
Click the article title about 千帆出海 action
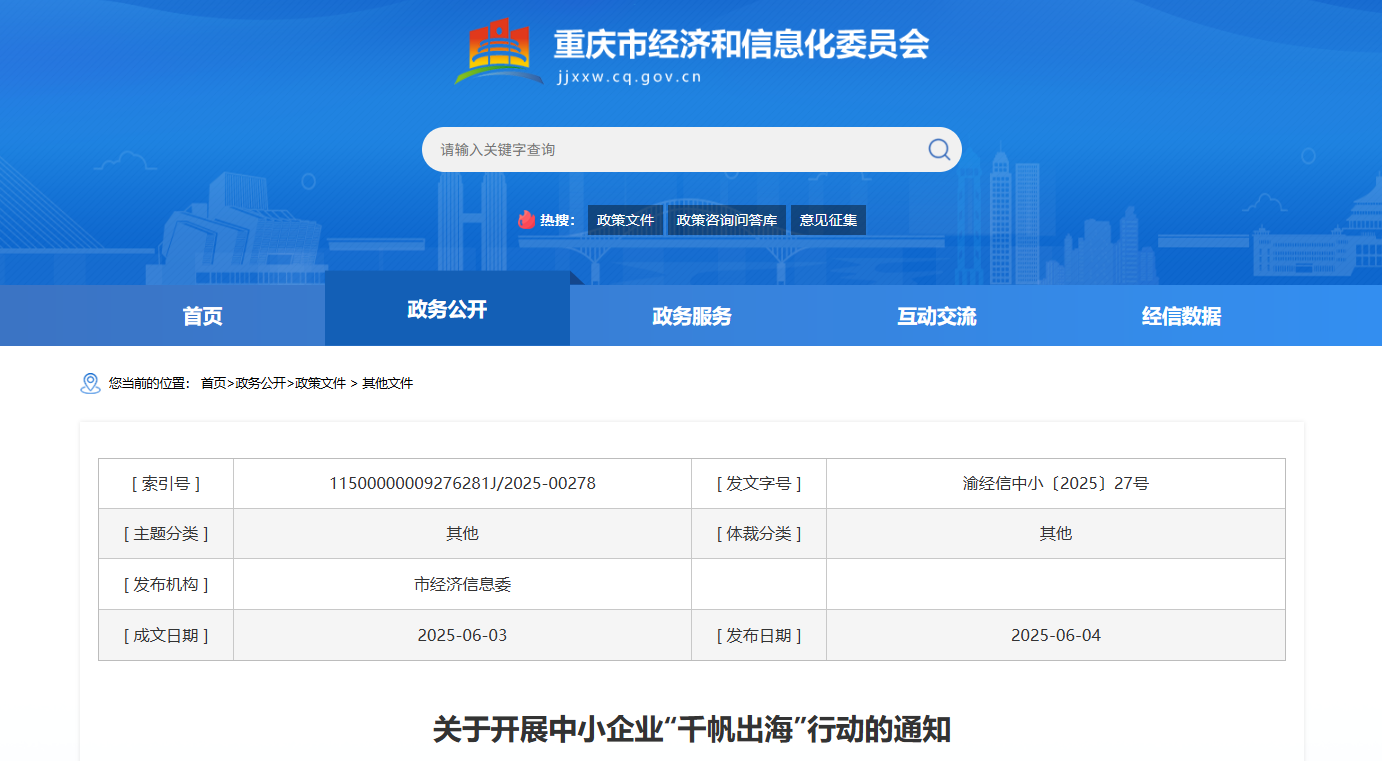691,729
